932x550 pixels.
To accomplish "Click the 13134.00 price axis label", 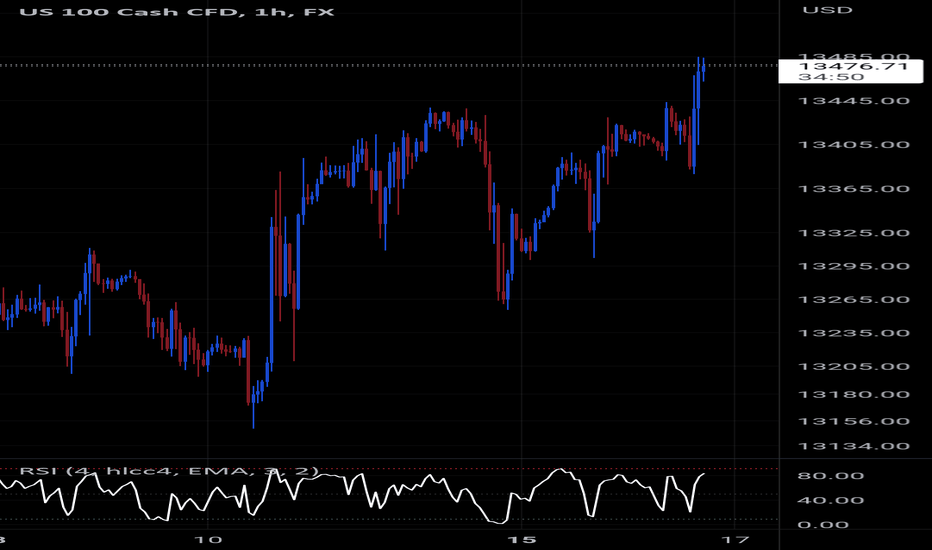I will point(854,447).
